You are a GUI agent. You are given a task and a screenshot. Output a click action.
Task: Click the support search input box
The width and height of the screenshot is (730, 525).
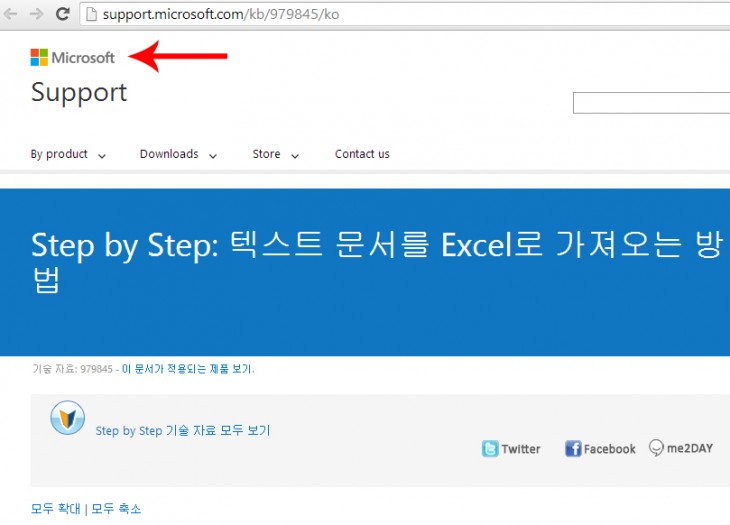651,103
